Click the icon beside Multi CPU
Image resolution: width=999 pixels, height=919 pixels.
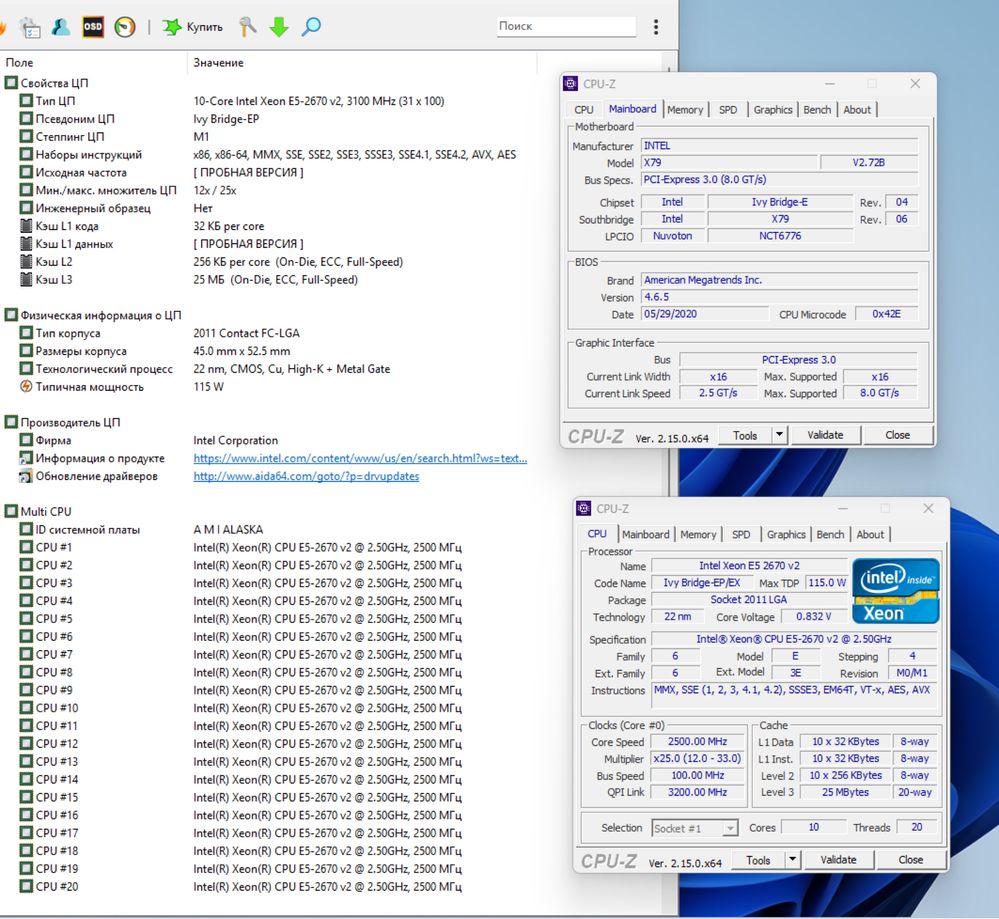click(x=11, y=511)
